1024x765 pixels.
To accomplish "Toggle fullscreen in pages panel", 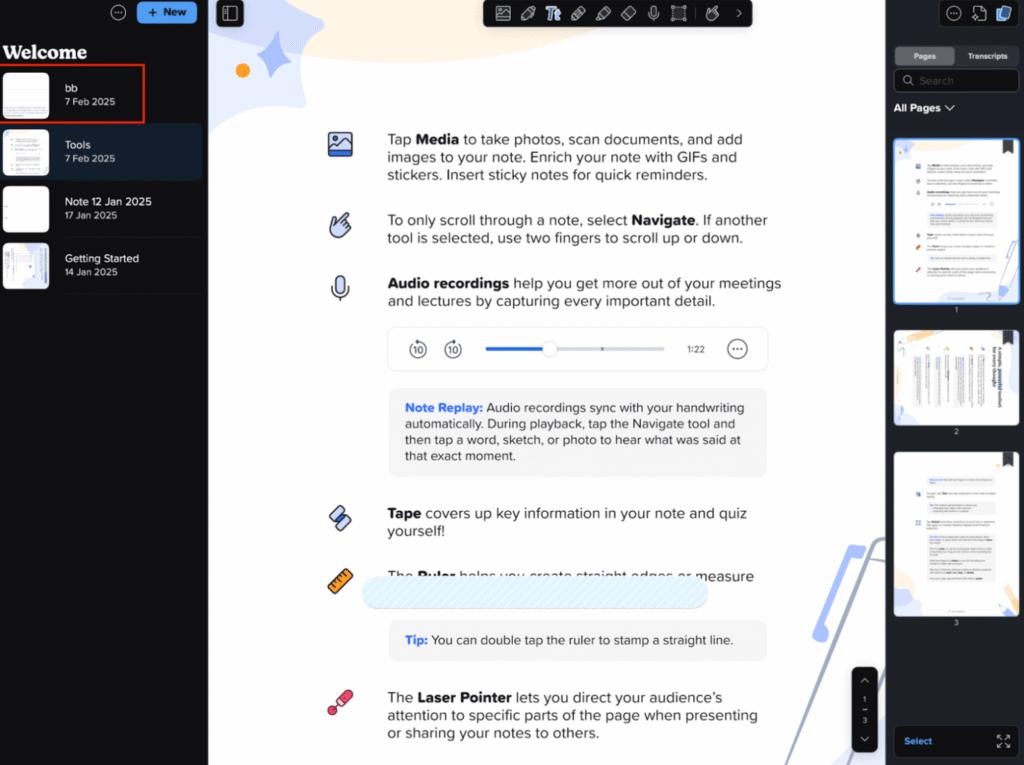I will pos(1003,741).
